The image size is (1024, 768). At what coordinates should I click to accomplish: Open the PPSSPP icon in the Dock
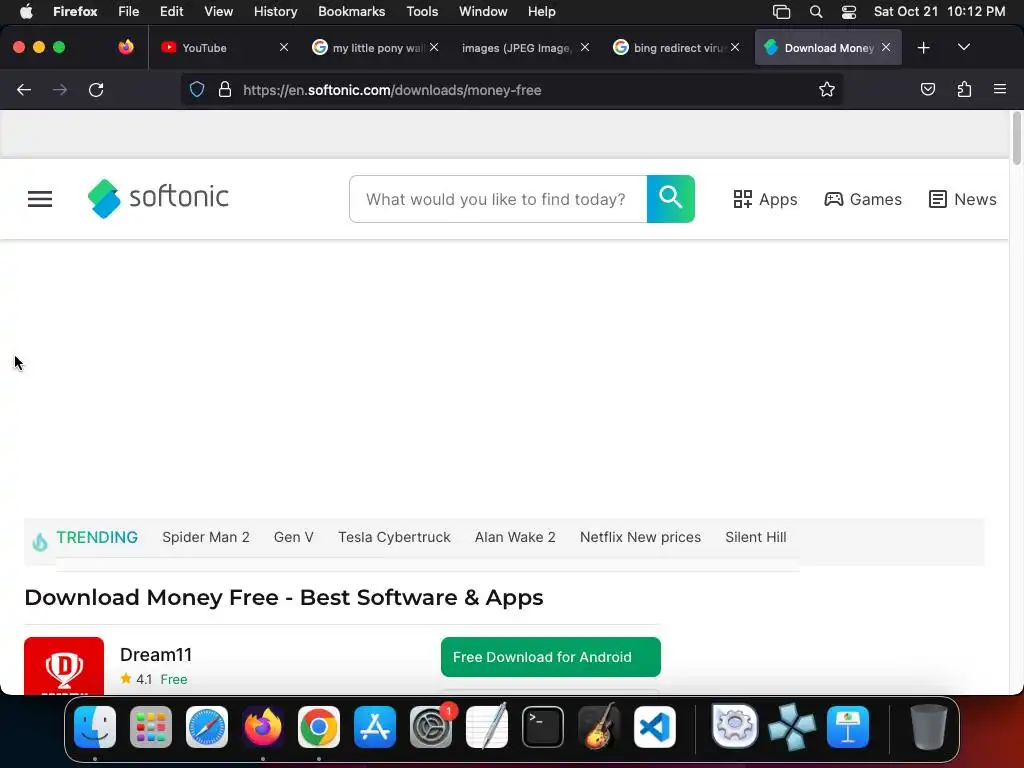pos(792,727)
